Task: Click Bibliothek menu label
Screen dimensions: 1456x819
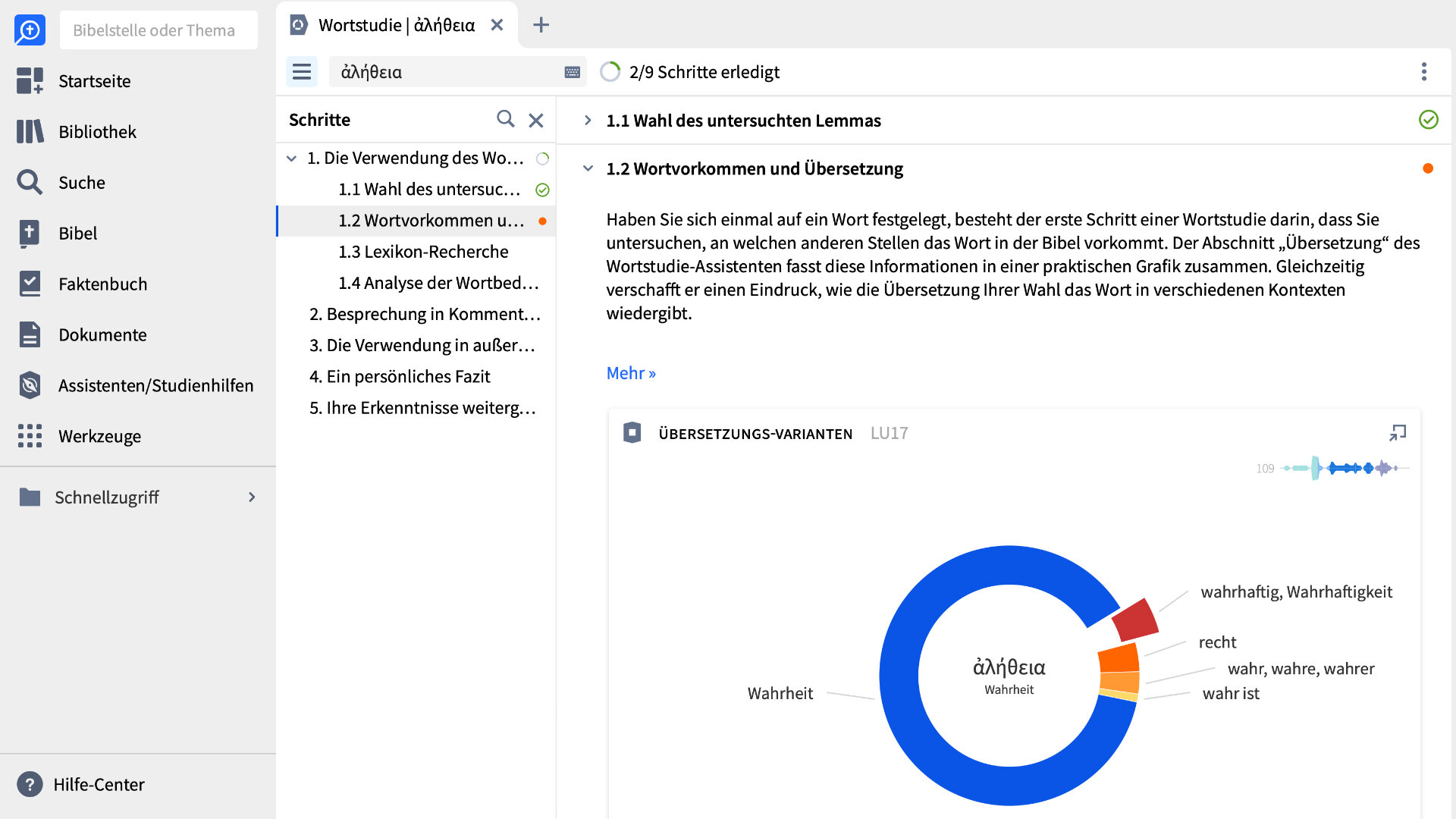Action: pos(97,131)
